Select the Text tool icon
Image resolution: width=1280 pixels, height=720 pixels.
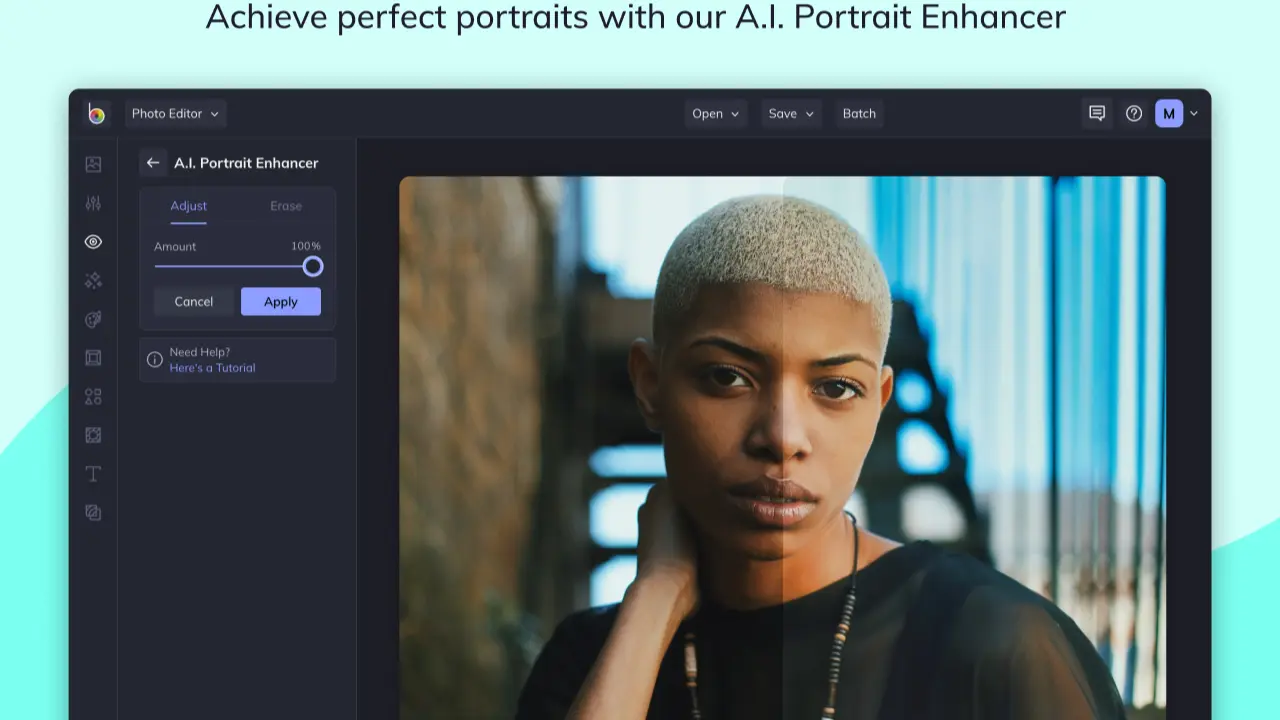coord(93,474)
